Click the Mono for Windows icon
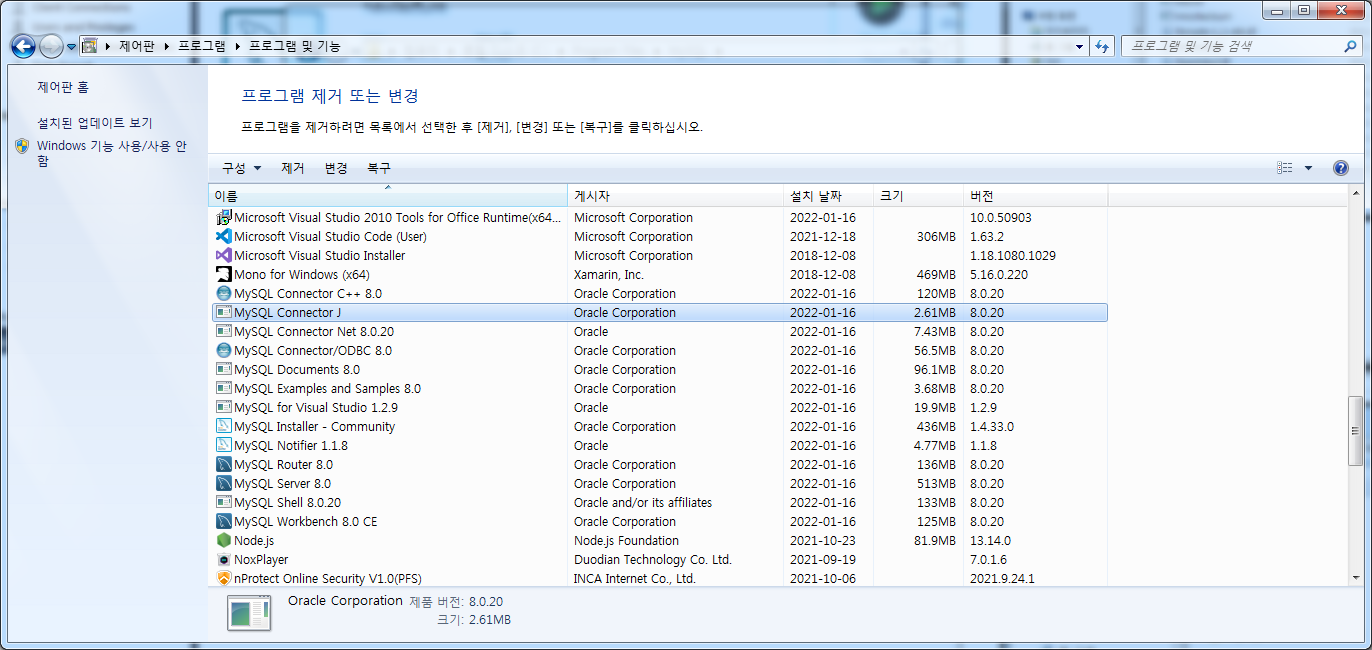The width and height of the screenshot is (1372, 650). click(224, 275)
